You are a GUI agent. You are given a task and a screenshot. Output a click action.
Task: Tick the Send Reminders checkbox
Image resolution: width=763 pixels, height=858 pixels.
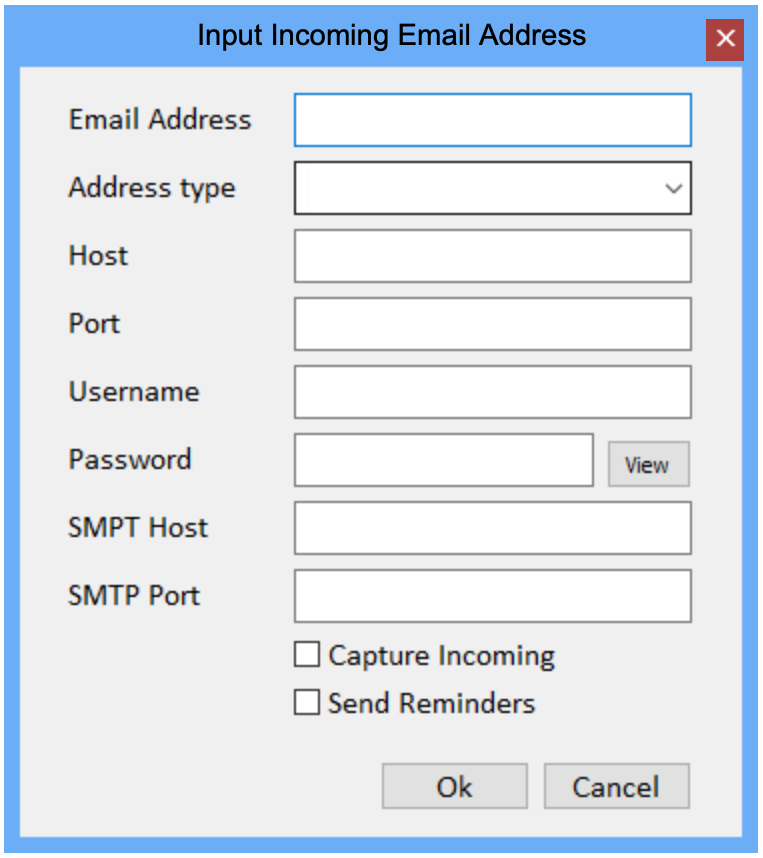tap(307, 703)
